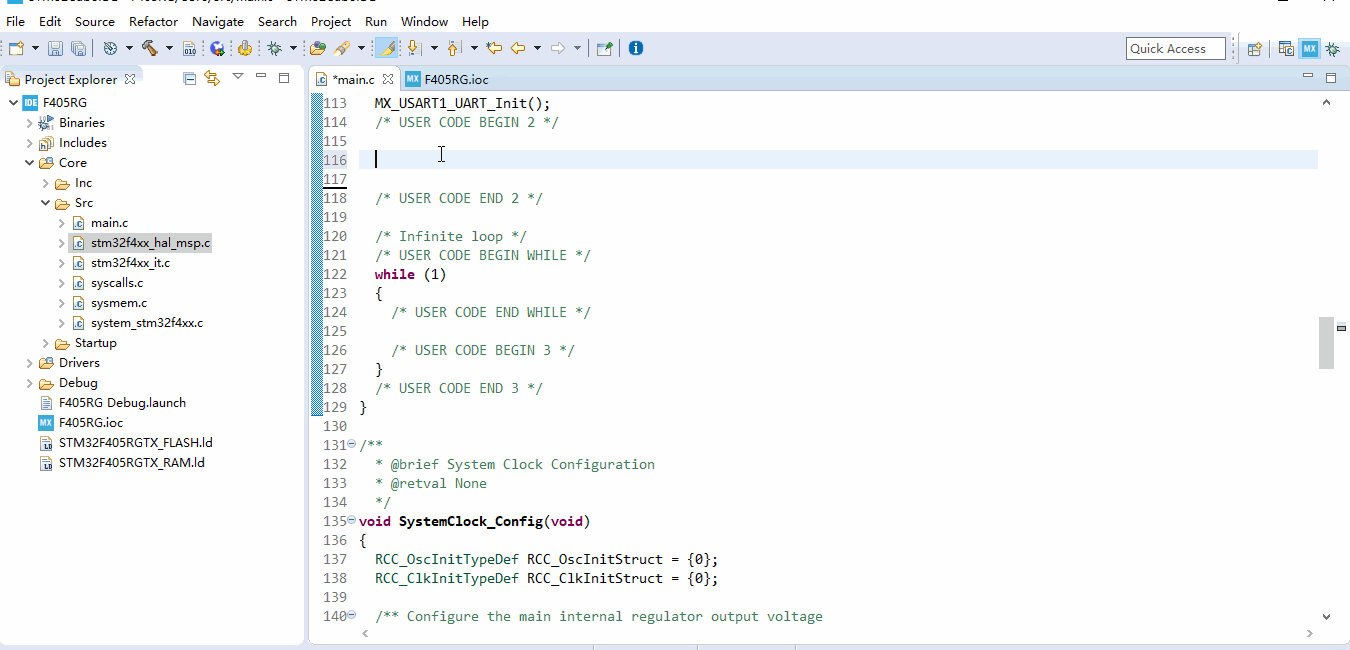The image size is (1350, 650).
Task: Select the Build hammer icon
Action: (150, 47)
